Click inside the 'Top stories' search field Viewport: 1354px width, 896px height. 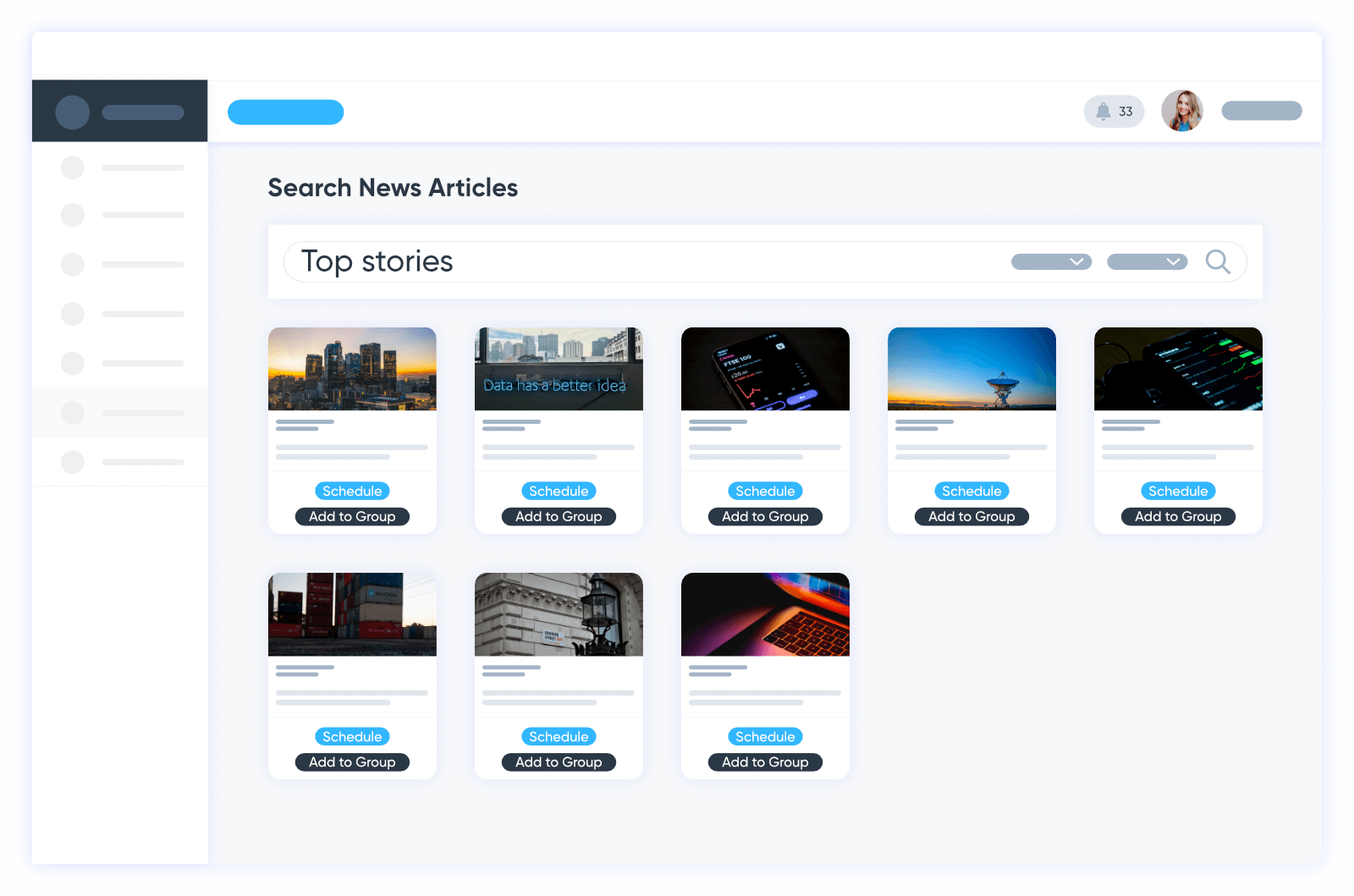592,261
